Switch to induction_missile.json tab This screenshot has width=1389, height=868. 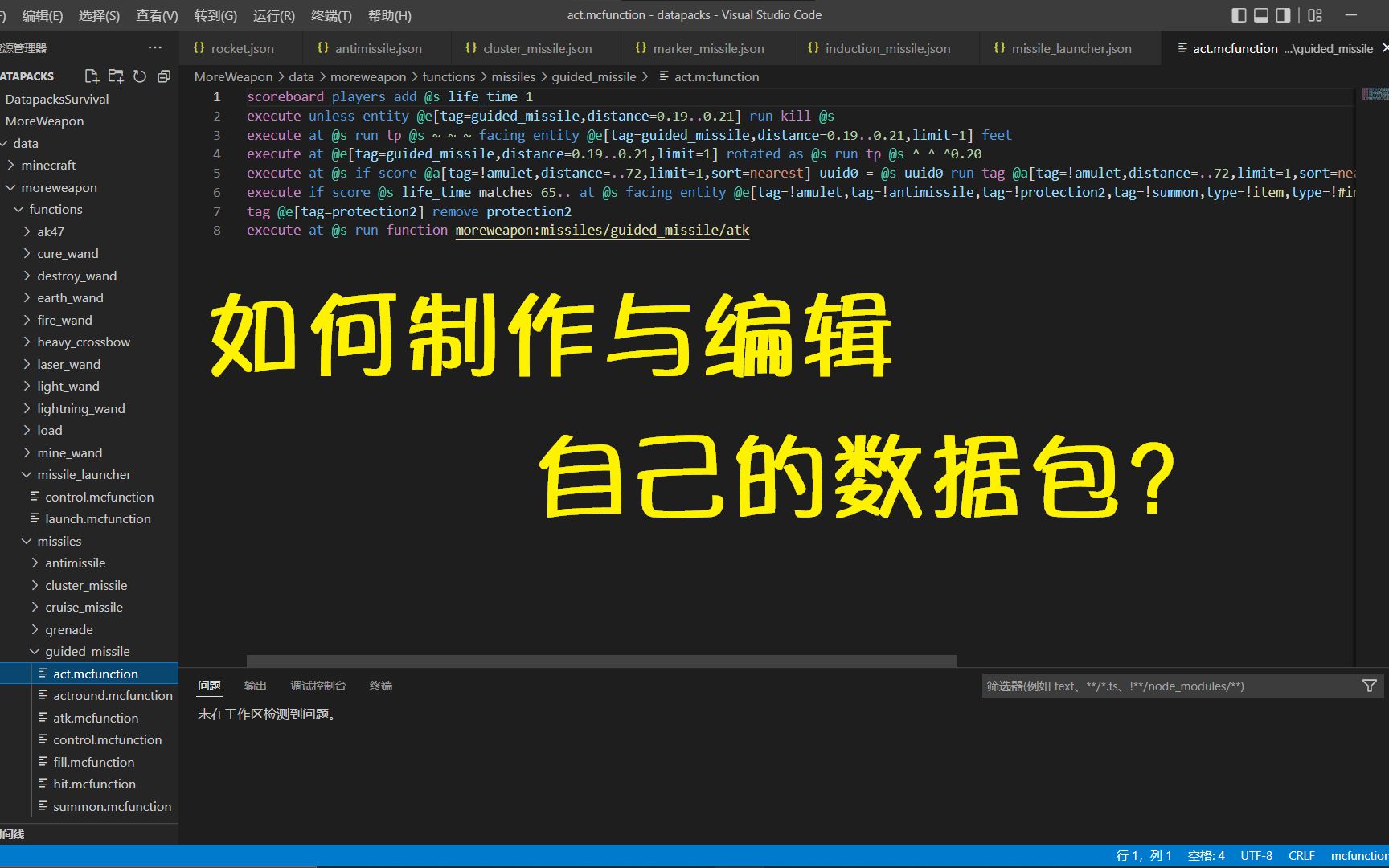(887, 48)
